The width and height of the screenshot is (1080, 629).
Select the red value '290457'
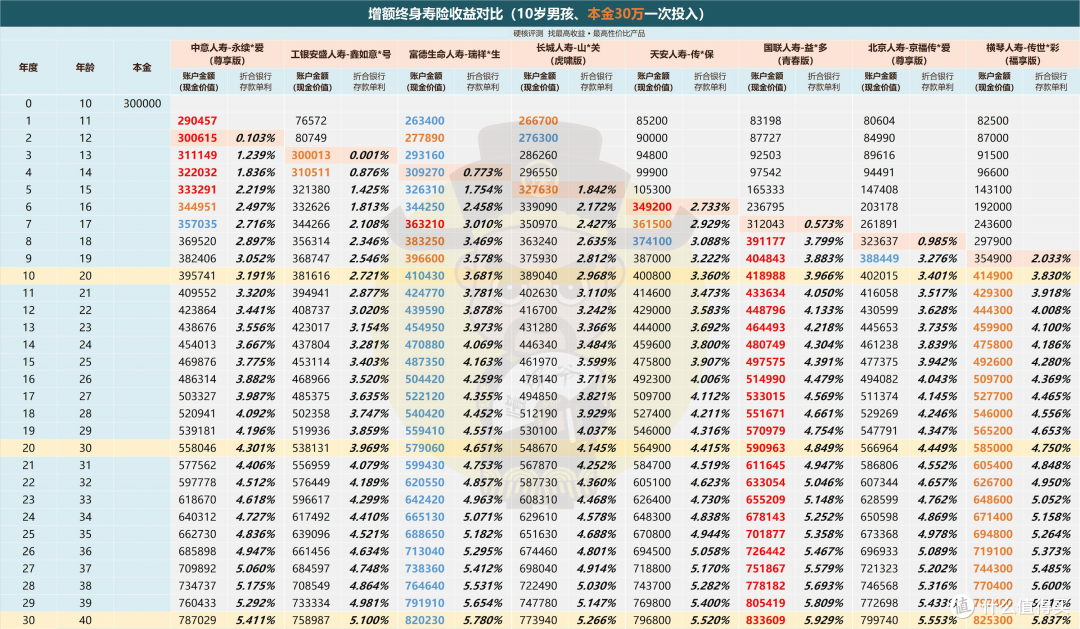click(x=197, y=121)
